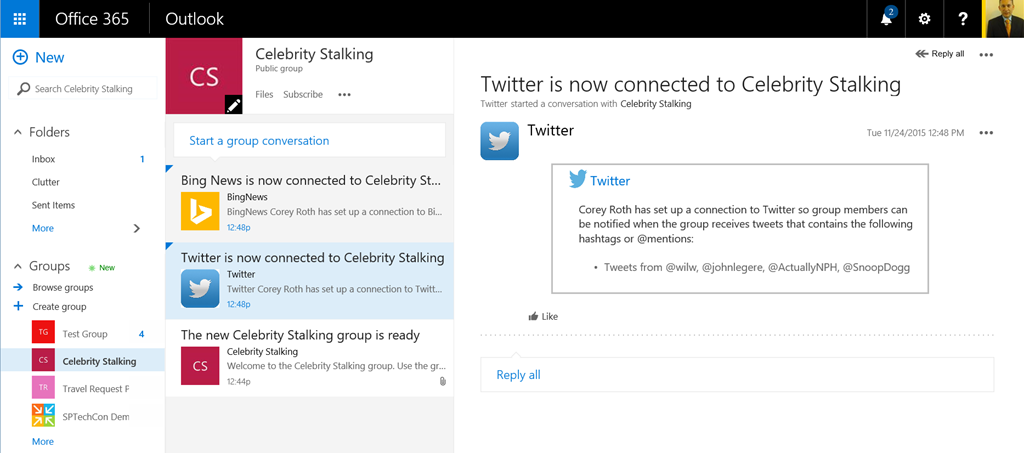This screenshot has width=1024, height=453.
Task: Edit group picture with pencil icon
Action: 233,104
